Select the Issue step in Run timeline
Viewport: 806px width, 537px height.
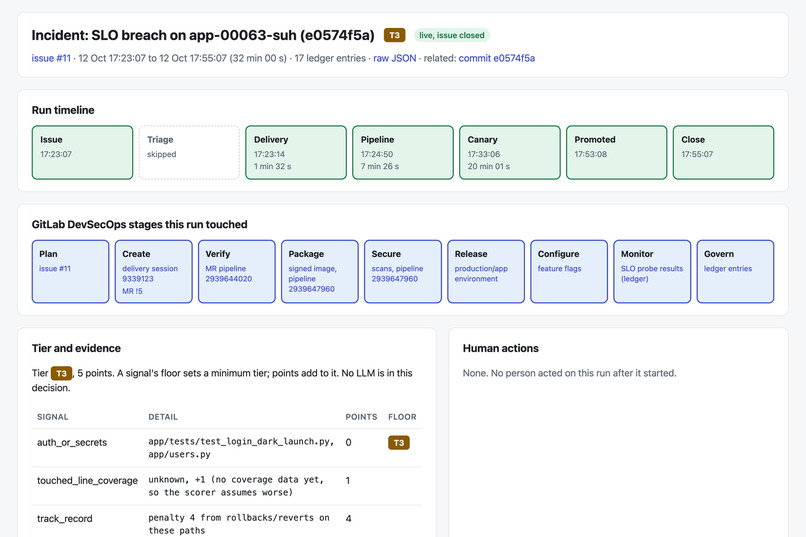pyautogui.click(x=82, y=153)
